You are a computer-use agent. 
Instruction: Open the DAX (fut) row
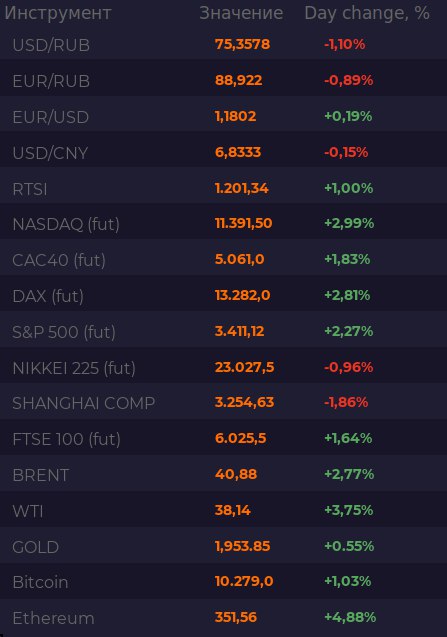[x=224, y=296]
